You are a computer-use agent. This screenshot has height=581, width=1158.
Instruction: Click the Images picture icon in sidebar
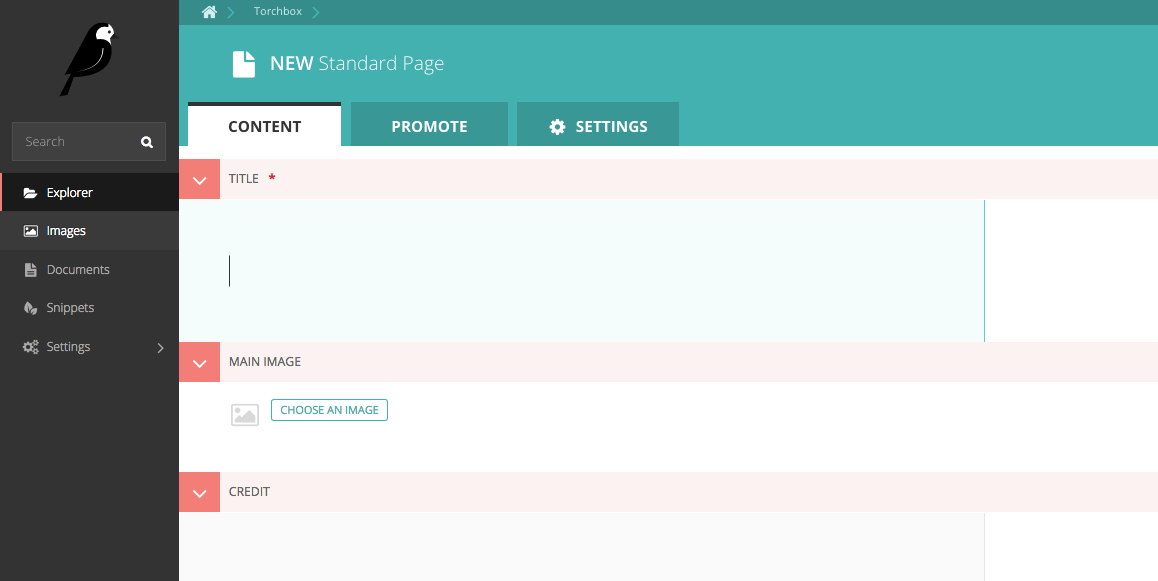coord(30,231)
